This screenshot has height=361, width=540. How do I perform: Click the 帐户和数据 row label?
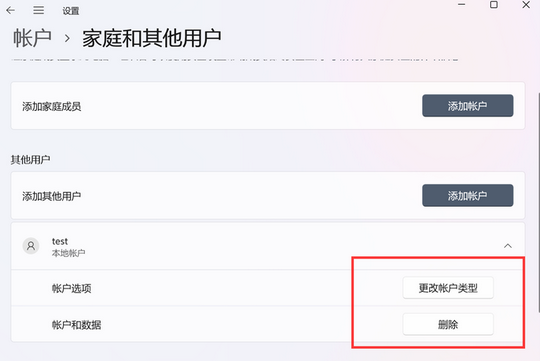(x=76, y=324)
